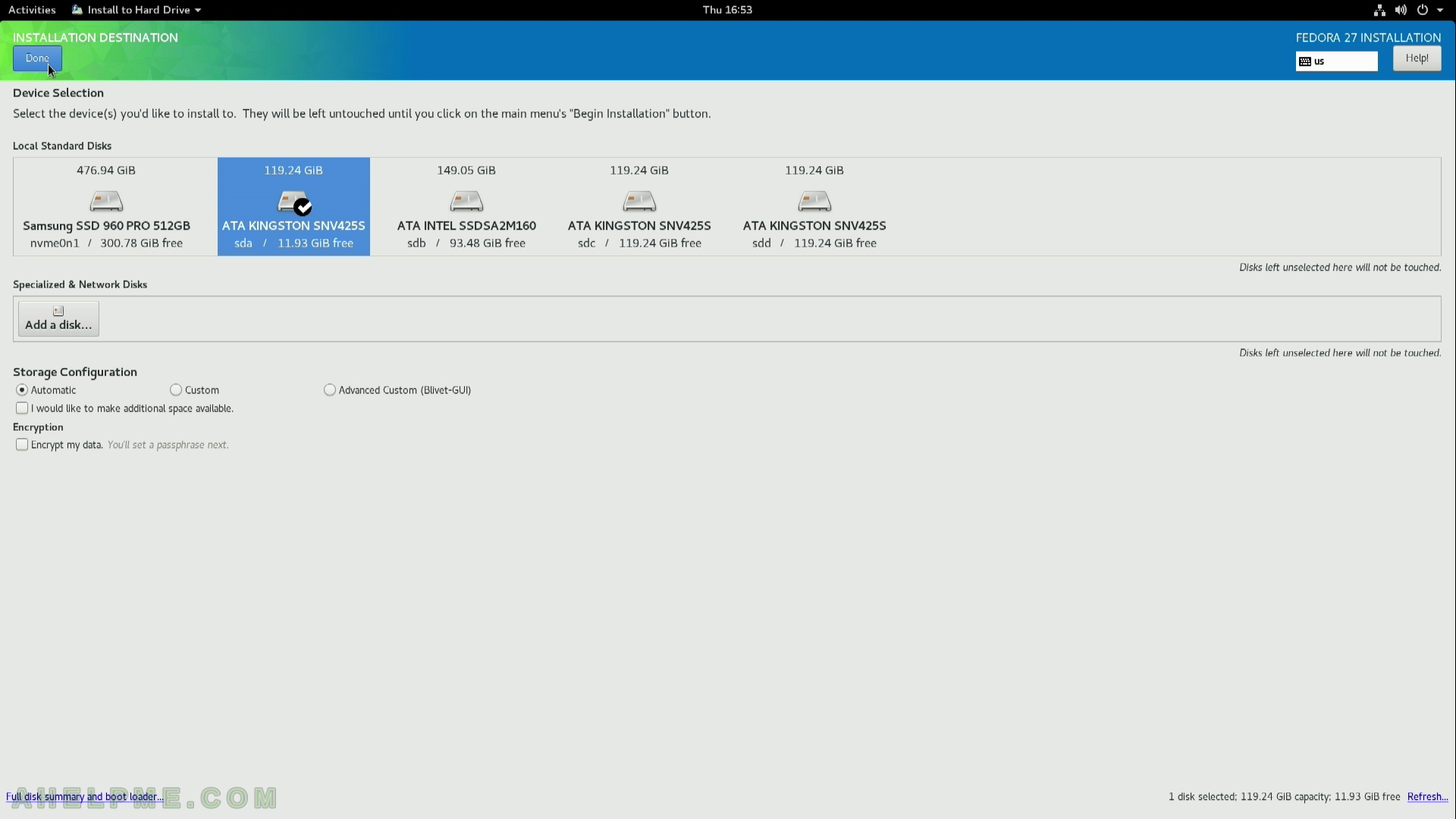Click the keyboard layout icon

[1305, 61]
